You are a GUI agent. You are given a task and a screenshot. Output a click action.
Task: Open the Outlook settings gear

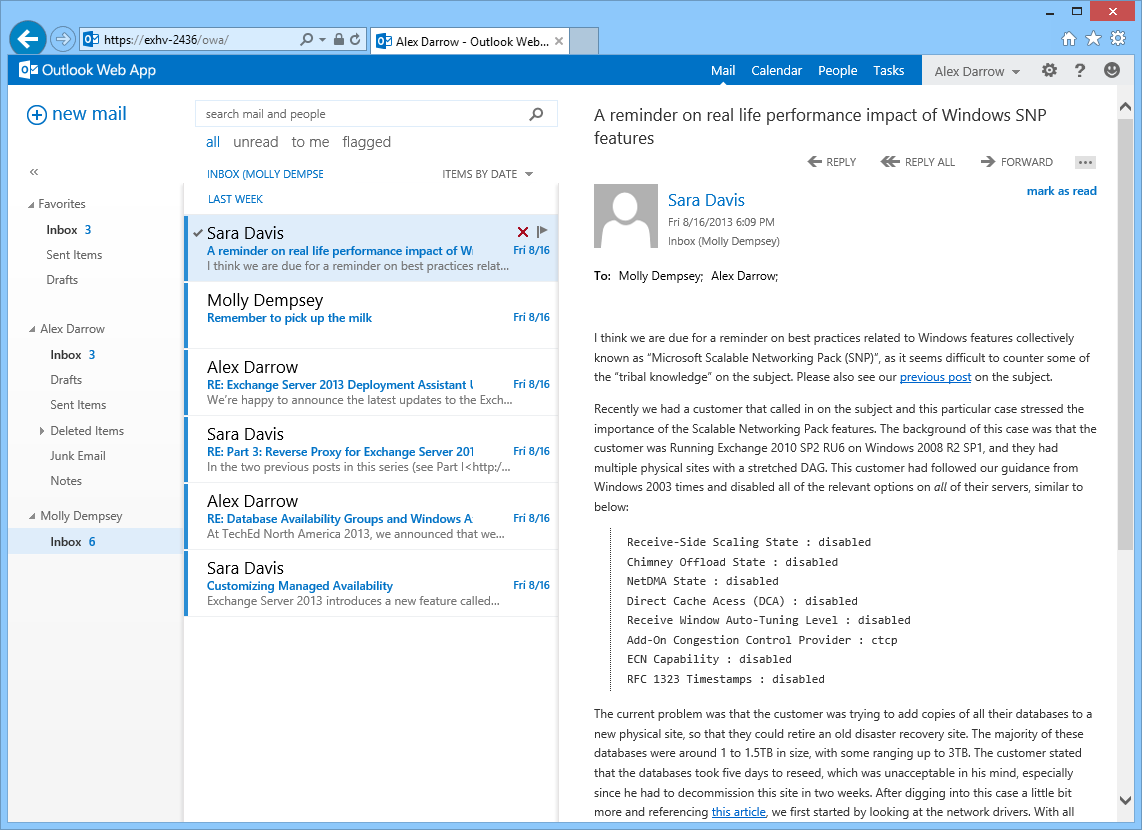pos(1048,70)
